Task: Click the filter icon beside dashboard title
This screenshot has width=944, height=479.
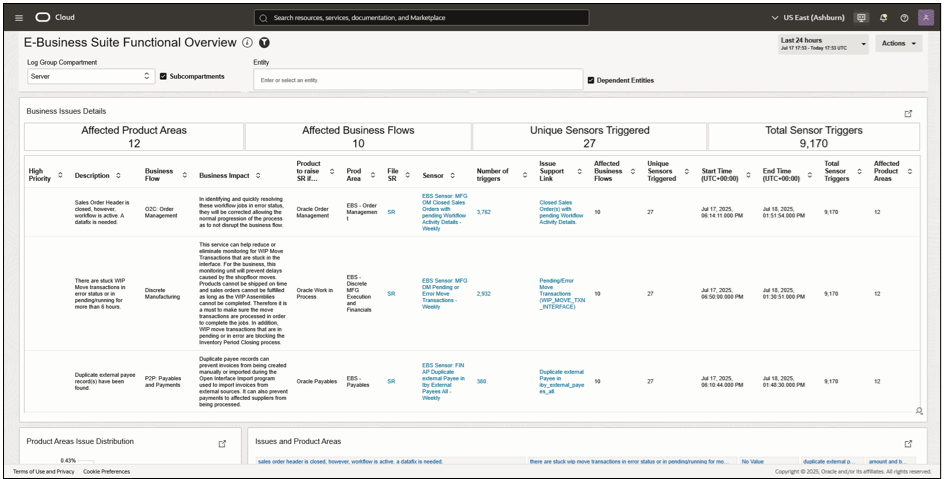Action: click(x=264, y=43)
